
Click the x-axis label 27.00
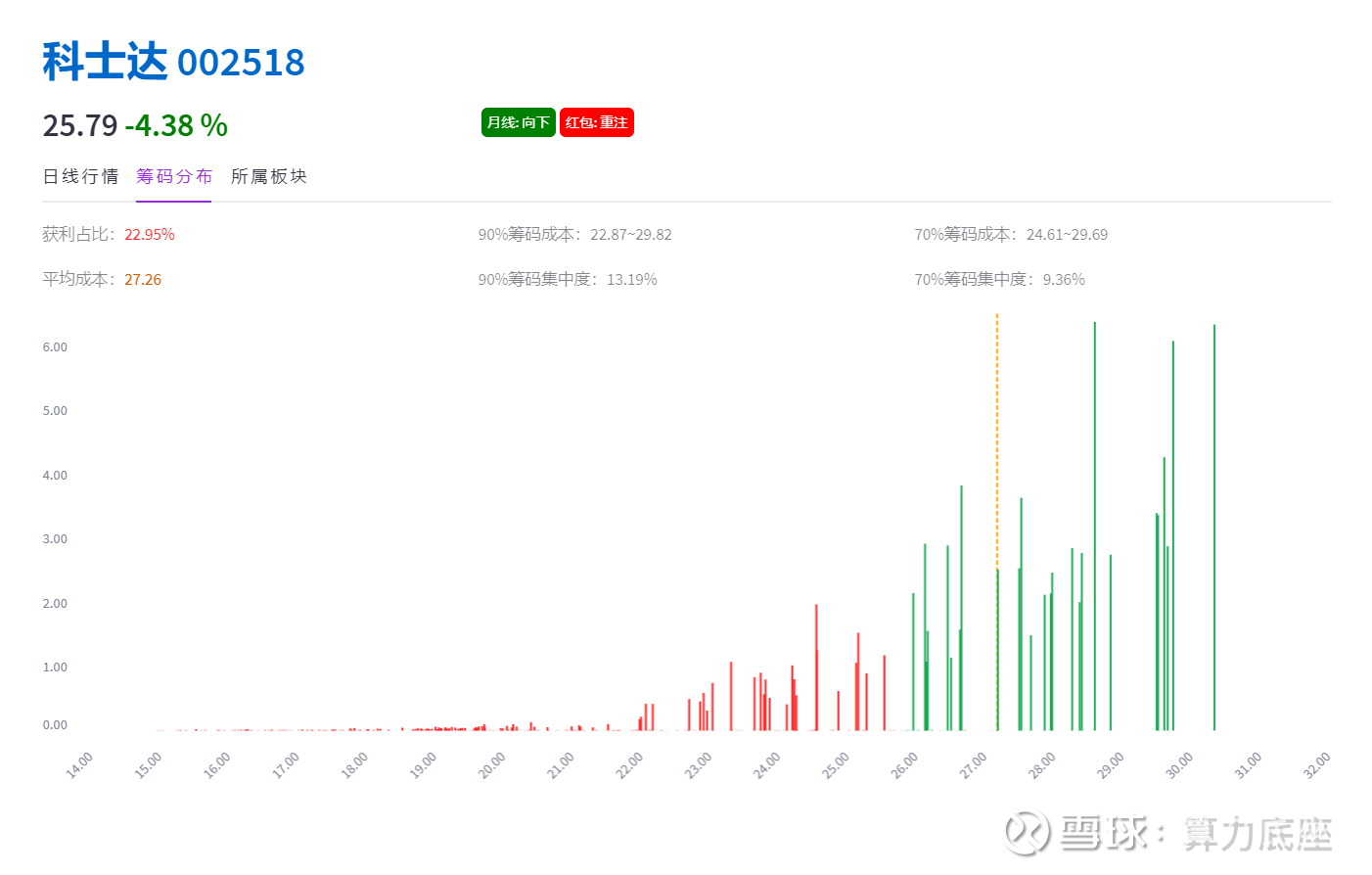[973, 765]
